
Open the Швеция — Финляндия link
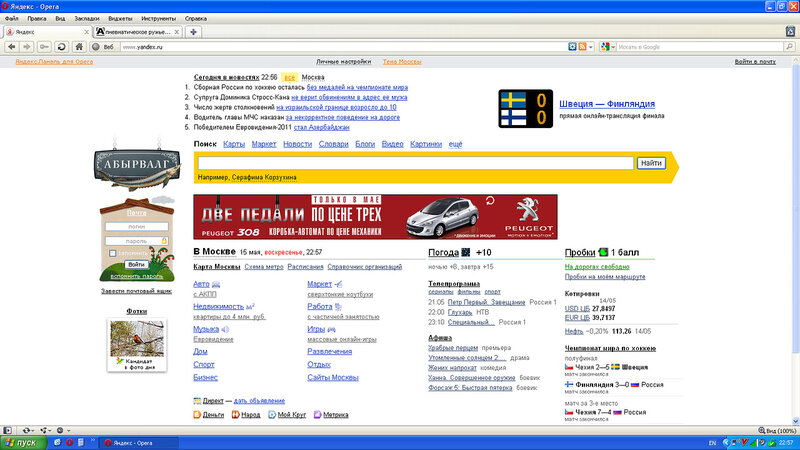607,104
